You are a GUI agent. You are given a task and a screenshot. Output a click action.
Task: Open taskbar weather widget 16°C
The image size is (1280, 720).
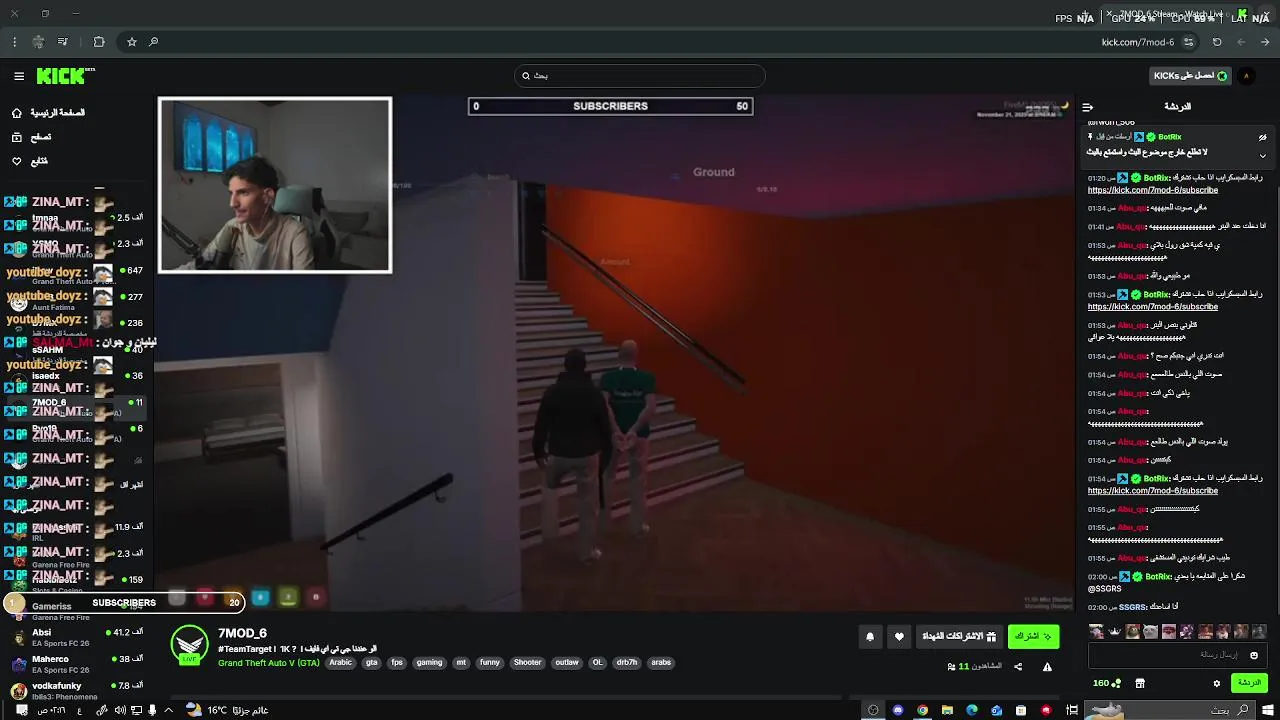click(226, 710)
